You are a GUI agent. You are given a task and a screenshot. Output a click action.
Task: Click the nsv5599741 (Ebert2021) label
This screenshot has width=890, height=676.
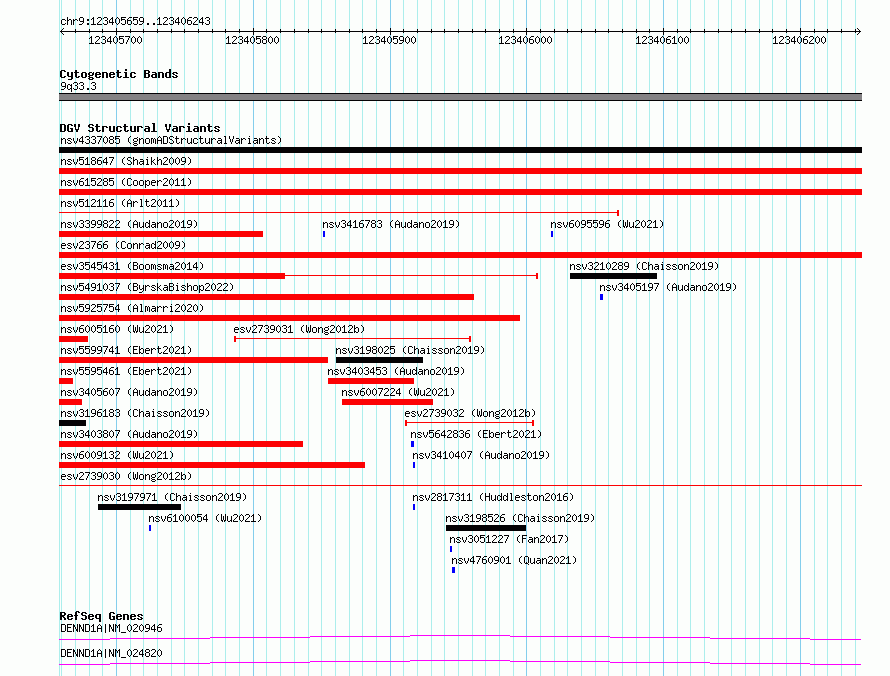click(x=126, y=350)
